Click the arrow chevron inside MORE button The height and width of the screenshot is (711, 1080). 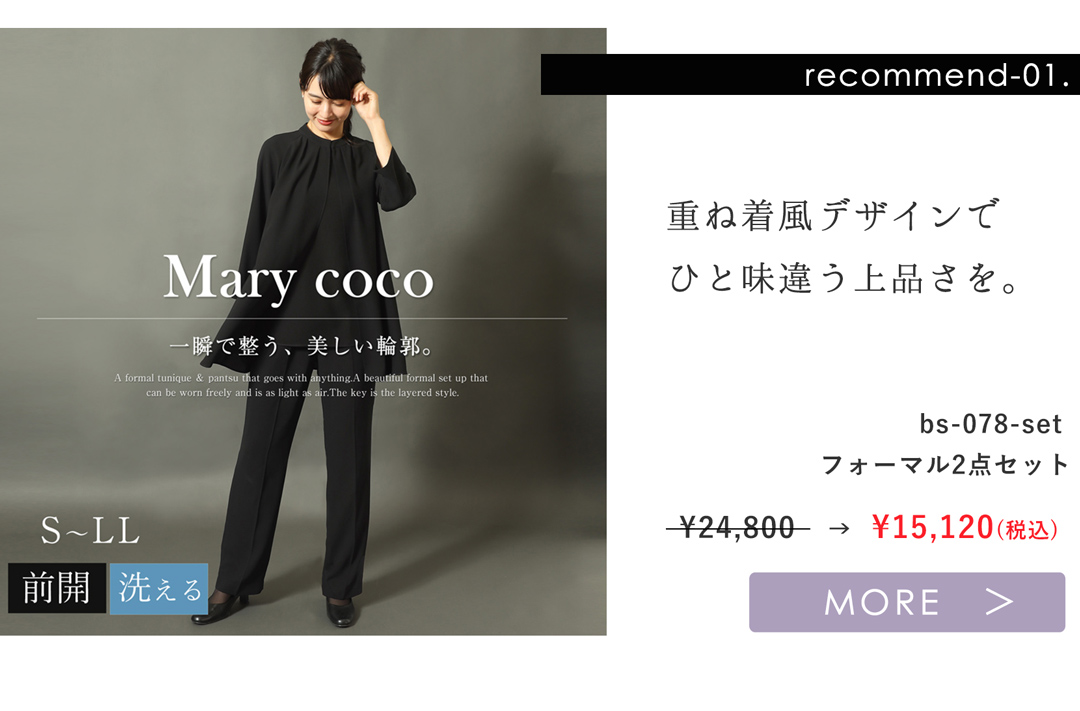tap(999, 602)
